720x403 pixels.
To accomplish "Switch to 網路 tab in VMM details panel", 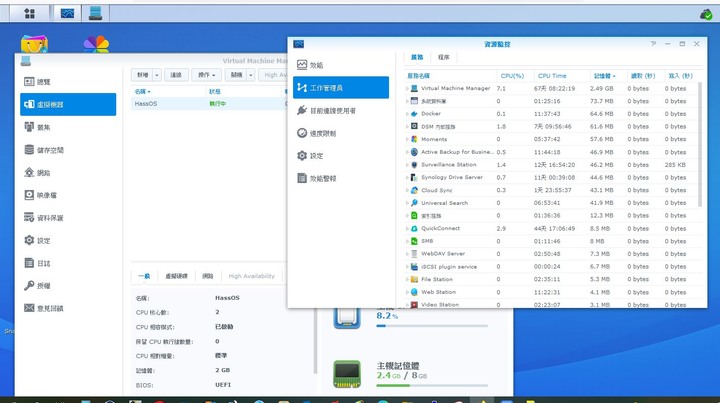I will point(208,276).
